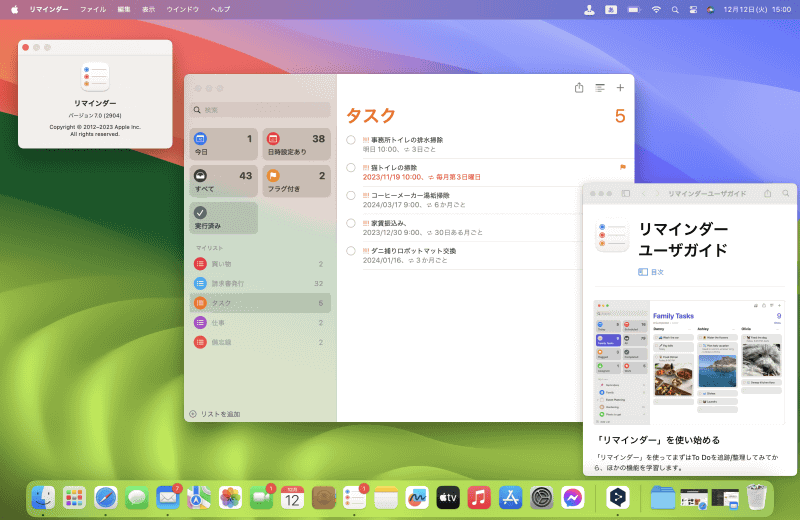Select タスク list in sidebar
Viewport: 800px width, 520px height.
(x=260, y=303)
